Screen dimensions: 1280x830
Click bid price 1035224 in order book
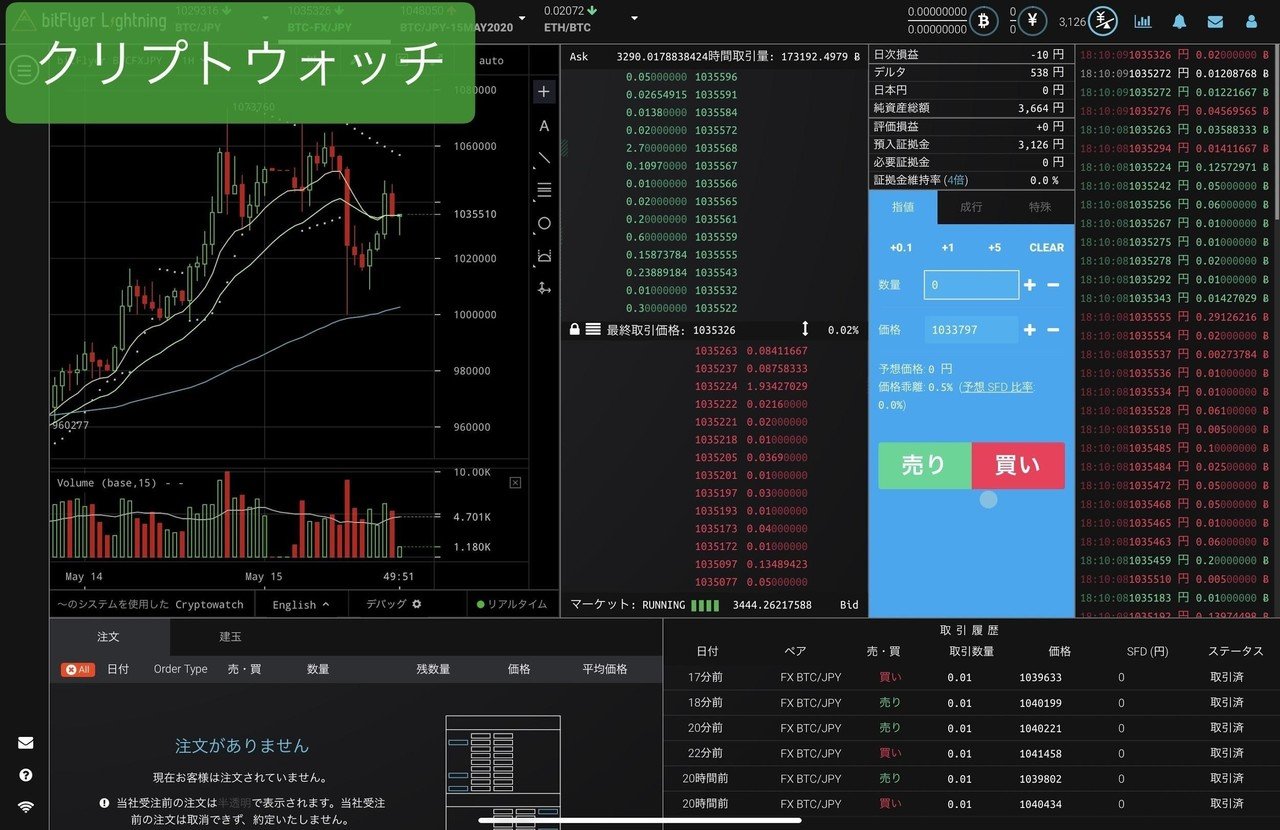tap(716, 386)
